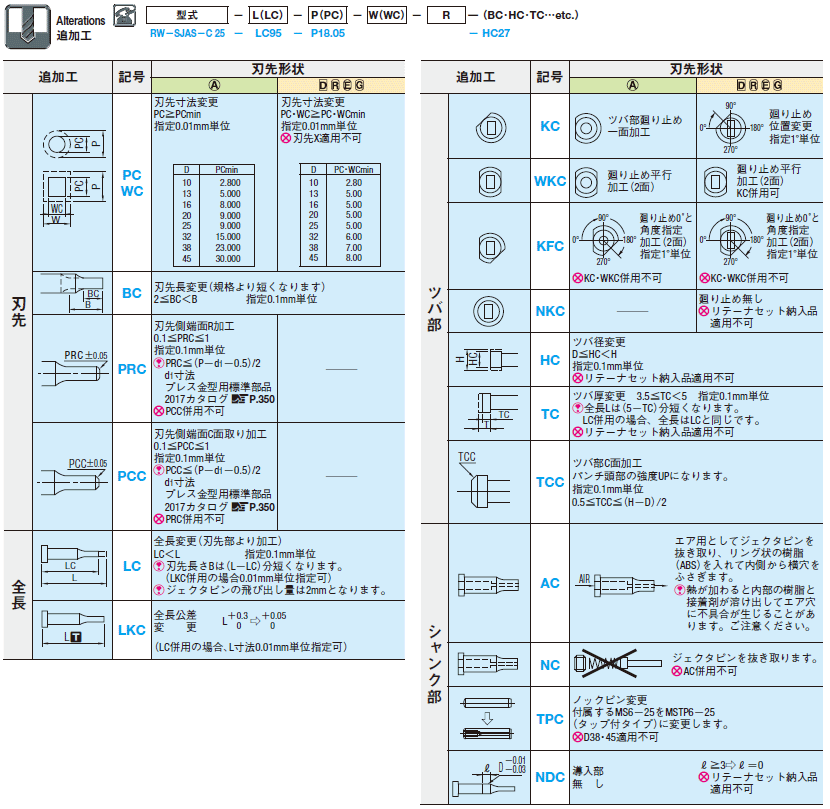Select the W(WC) field in the order code
Image resolution: width=830 pixels, height=809 pixels.
[386, 16]
